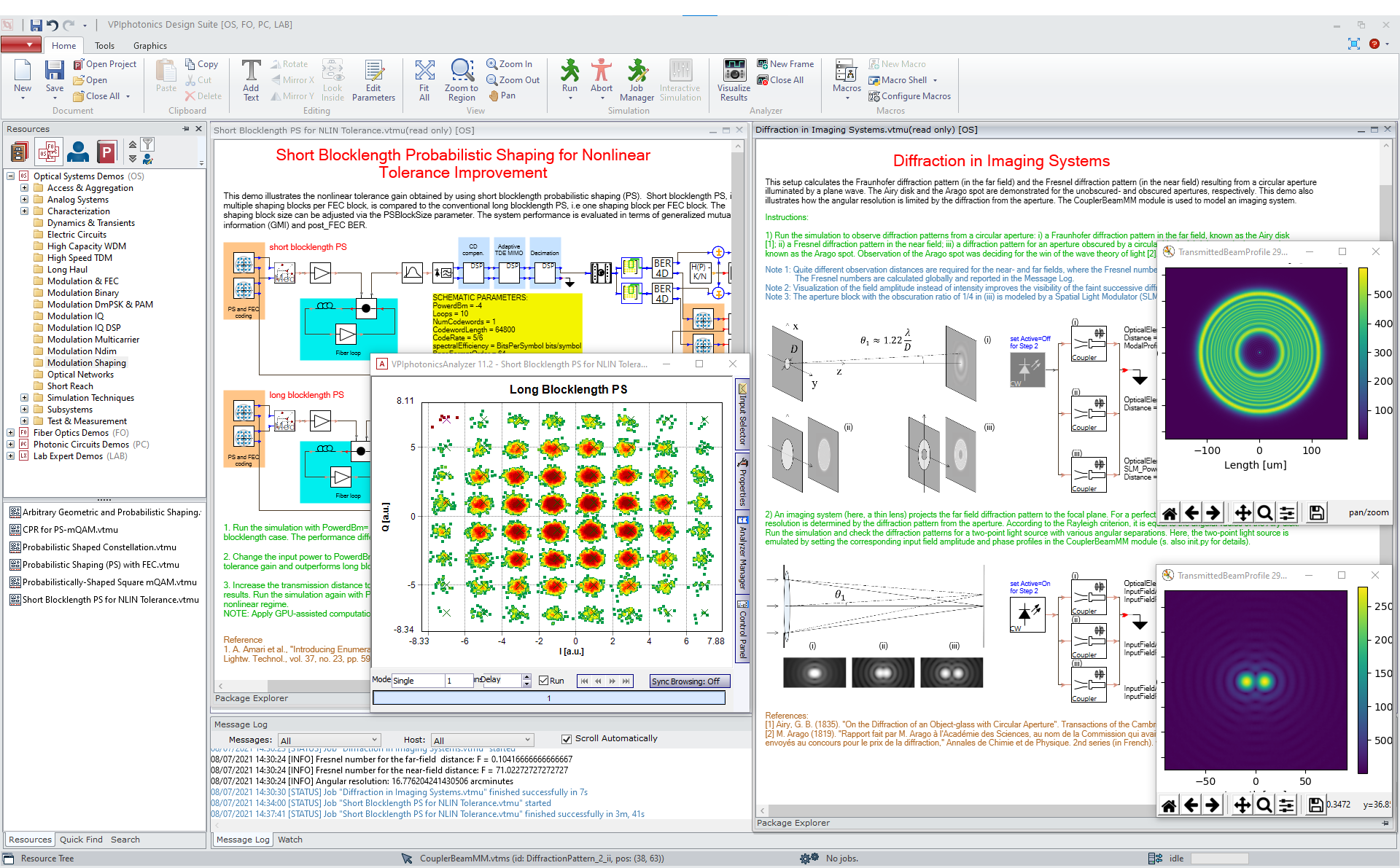Click magnifier zoom icon in upper beam profile plot
Image resolution: width=1400 pixels, height=868 pixels.
tap(1265, 513)
